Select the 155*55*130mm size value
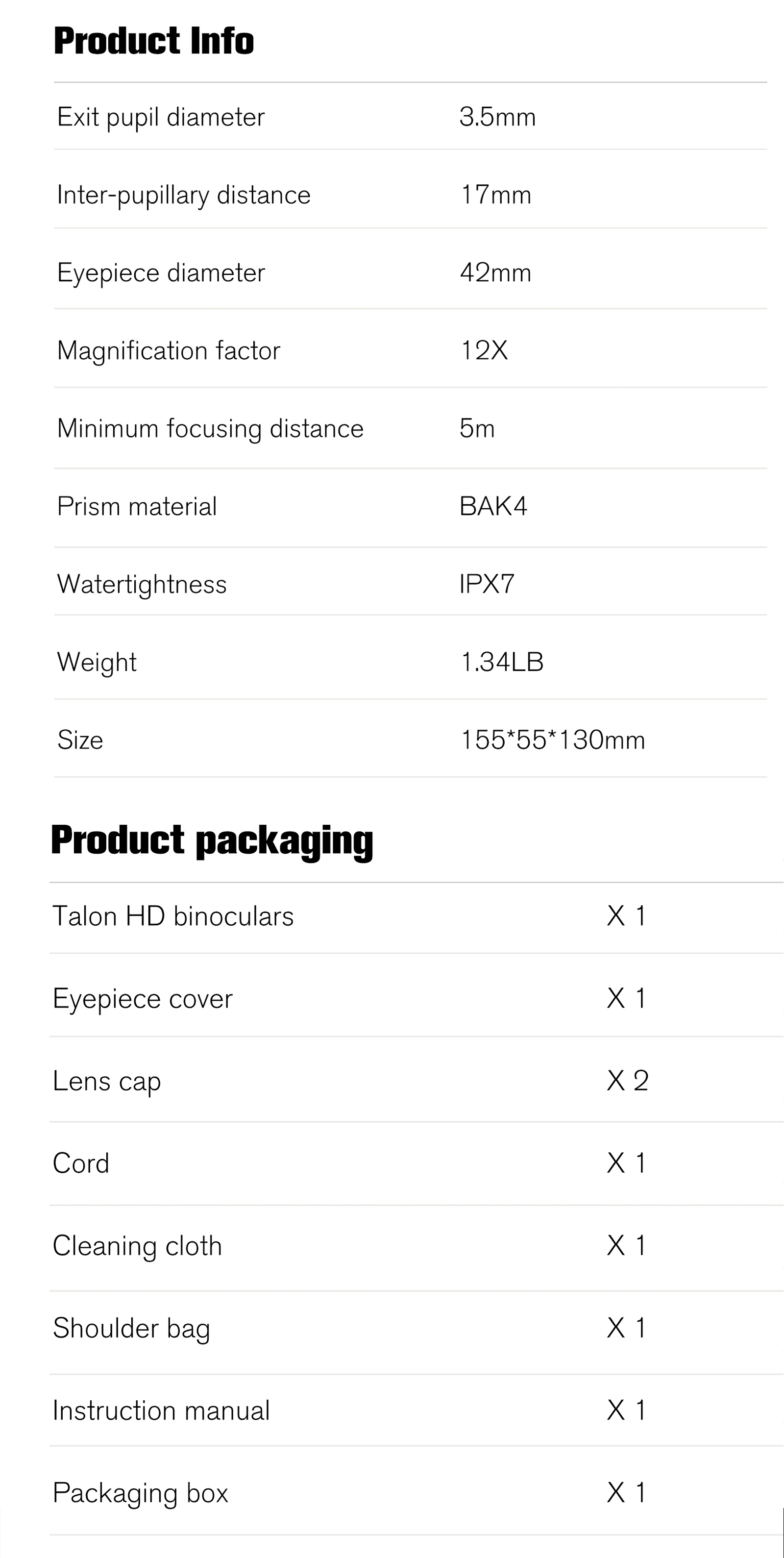 click(553, 740)
